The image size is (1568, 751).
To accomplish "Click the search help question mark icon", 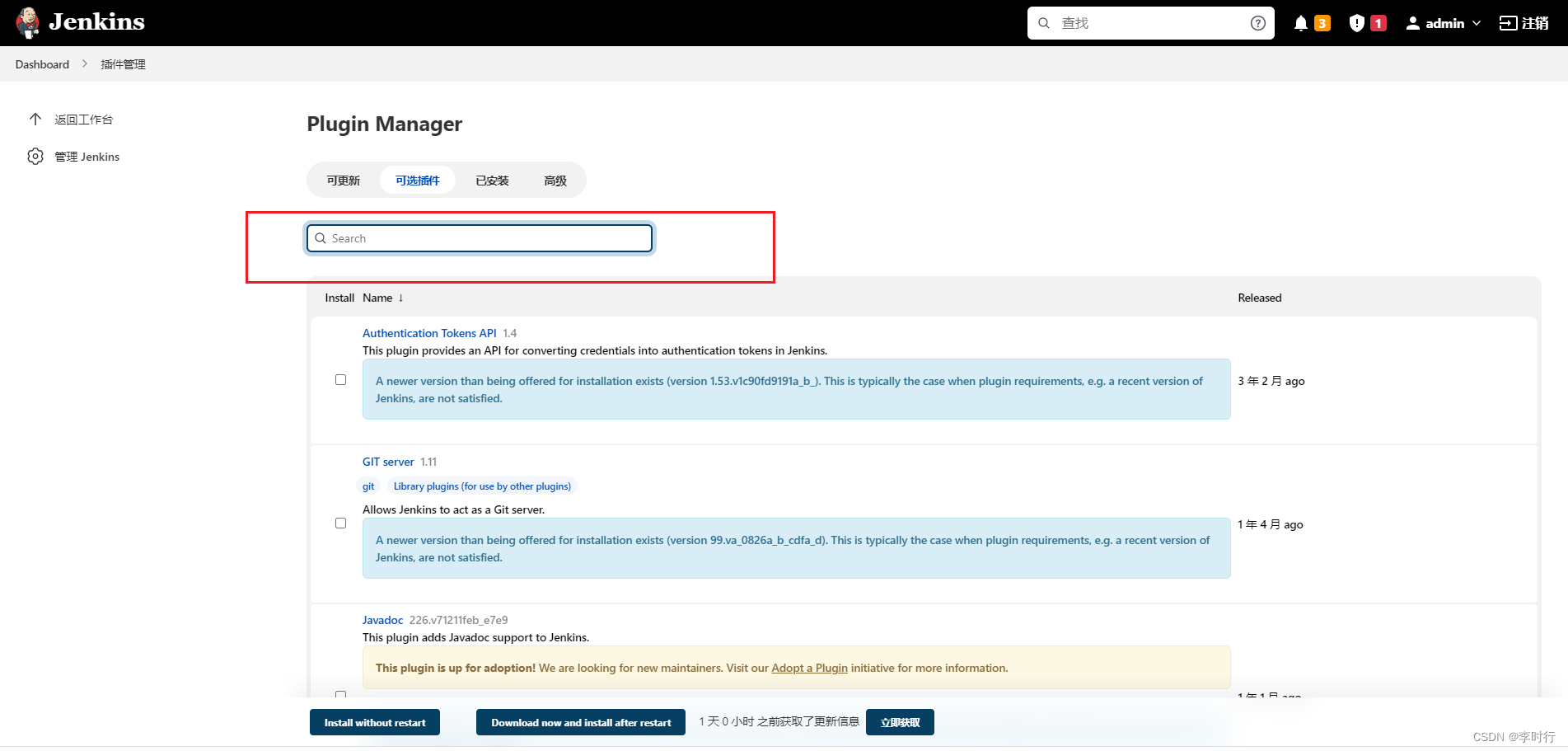I will (x=1257, y=23).
